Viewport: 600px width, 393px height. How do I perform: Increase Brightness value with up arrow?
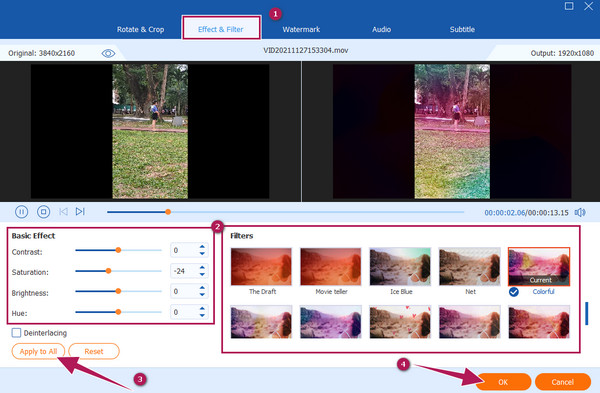click(202, 288)
